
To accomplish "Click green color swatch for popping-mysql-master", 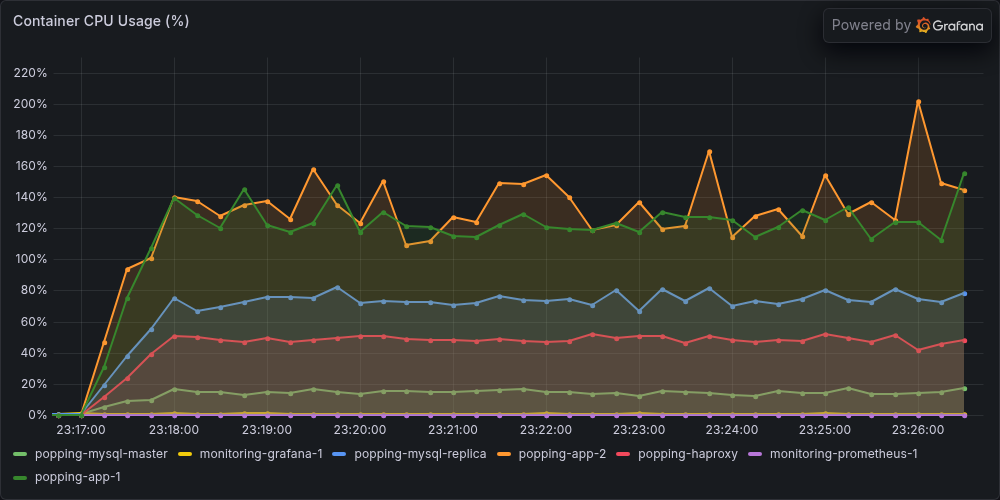I will [x=21, y=455].
